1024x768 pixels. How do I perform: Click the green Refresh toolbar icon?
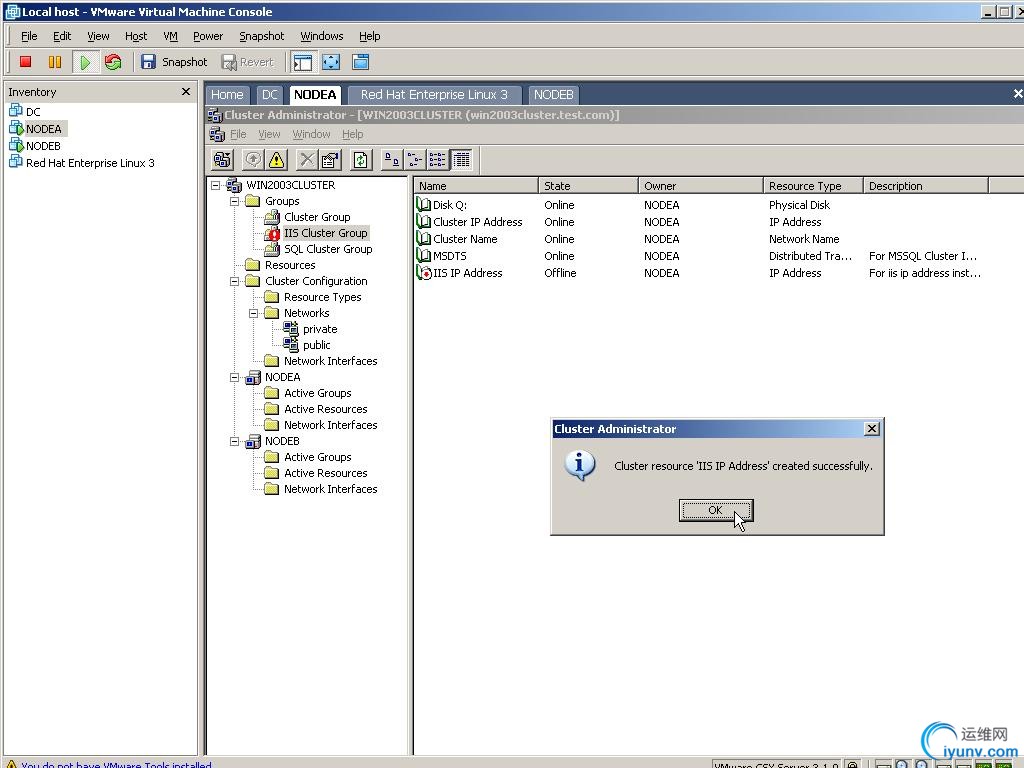pyautogui.click(x=360, y=159)
